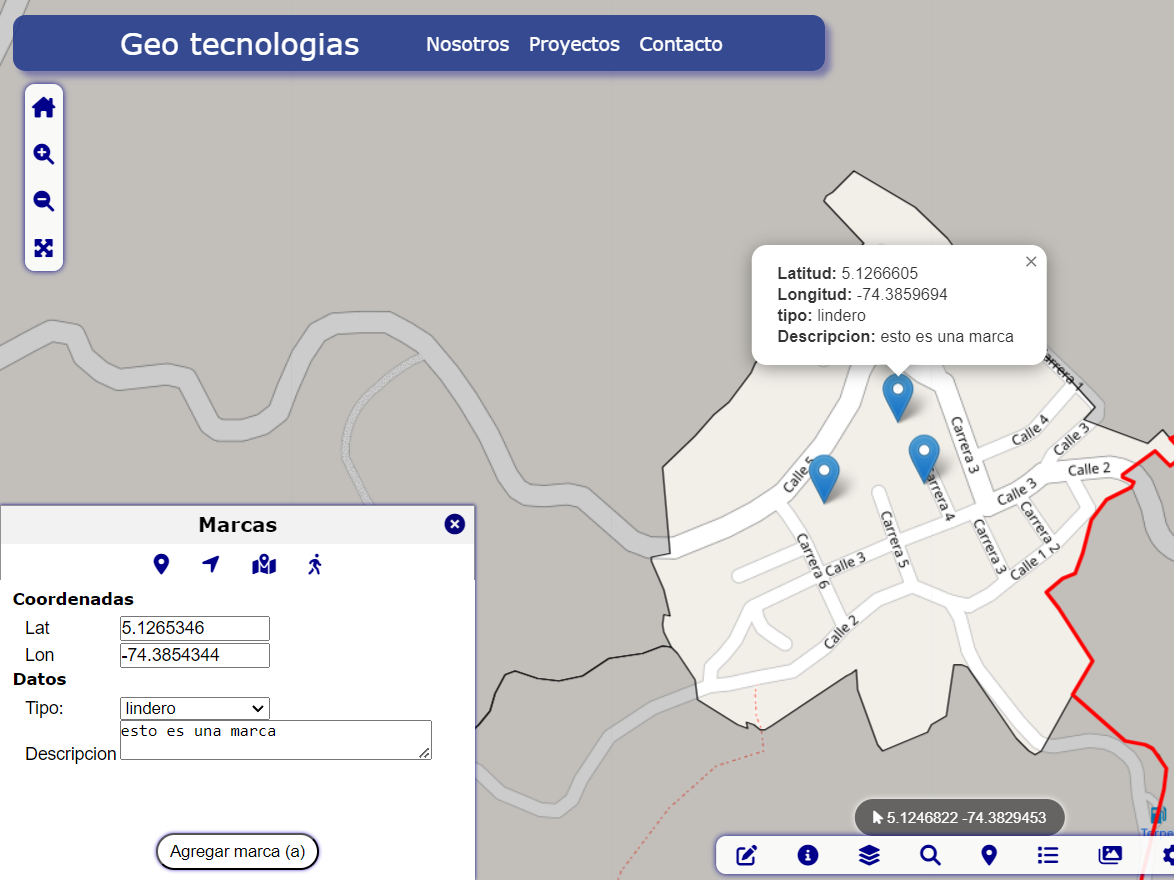Select the walking person icon in Marcas

[x=315, y=565]
